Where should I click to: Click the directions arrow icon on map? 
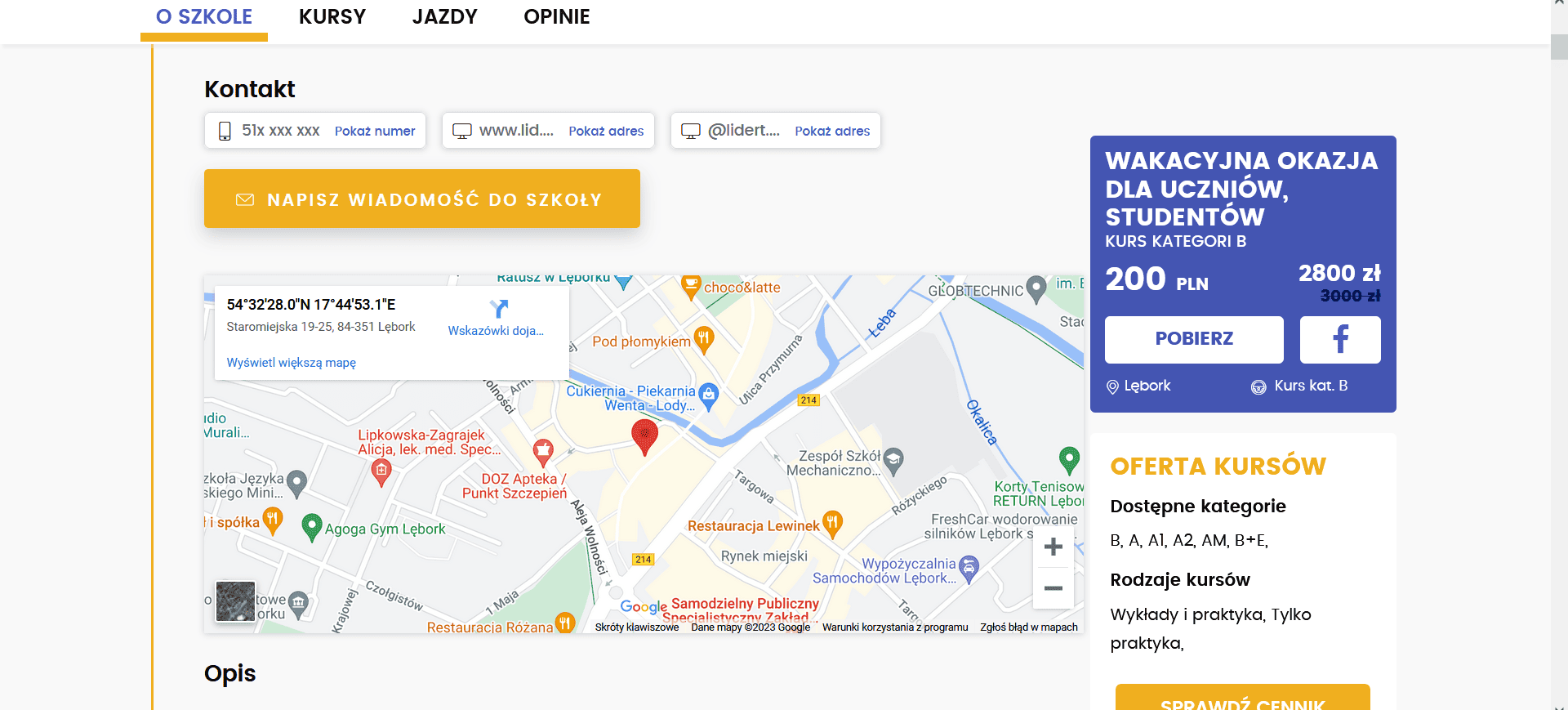[498, 308]
